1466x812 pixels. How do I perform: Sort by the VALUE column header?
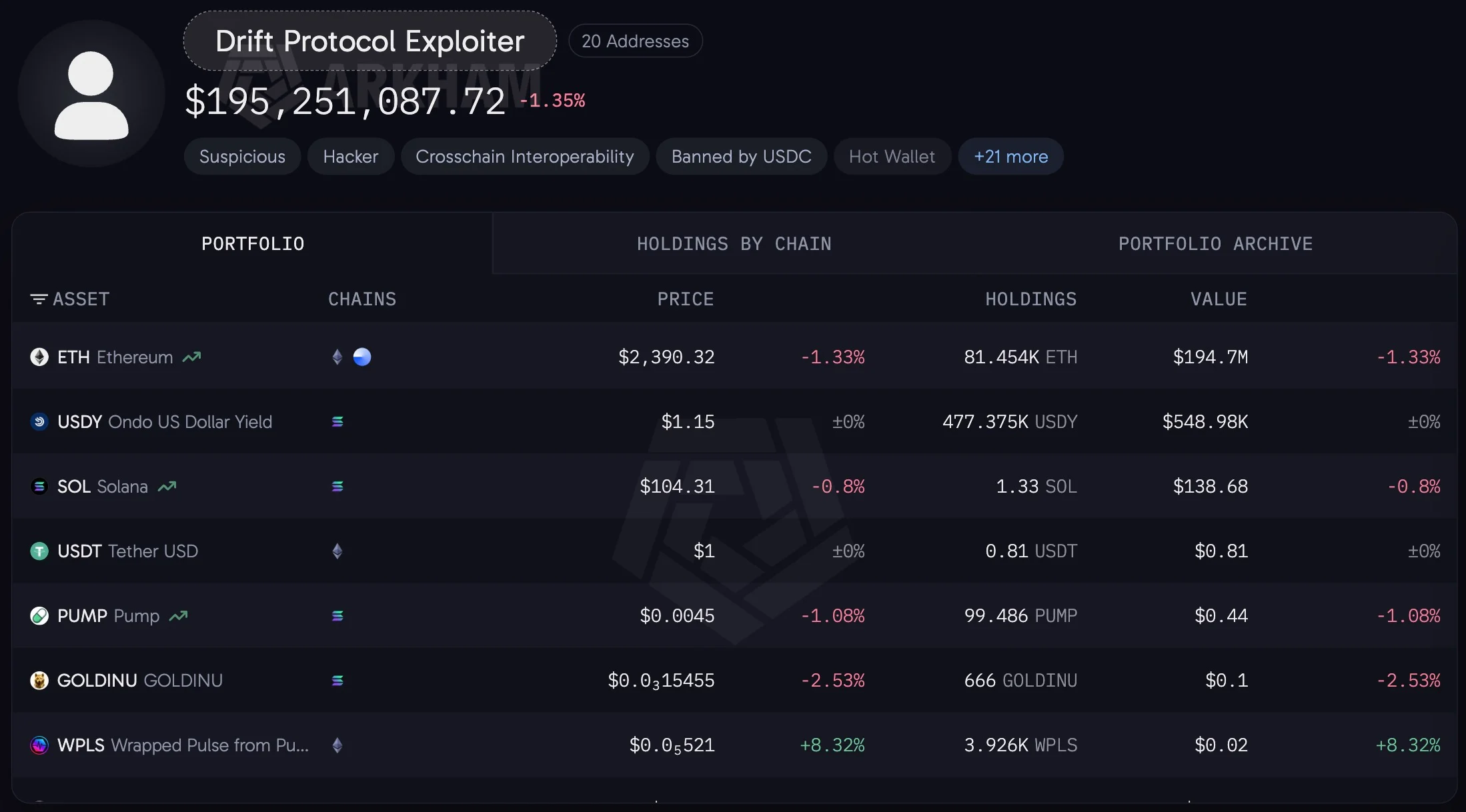coord(1219,299)
